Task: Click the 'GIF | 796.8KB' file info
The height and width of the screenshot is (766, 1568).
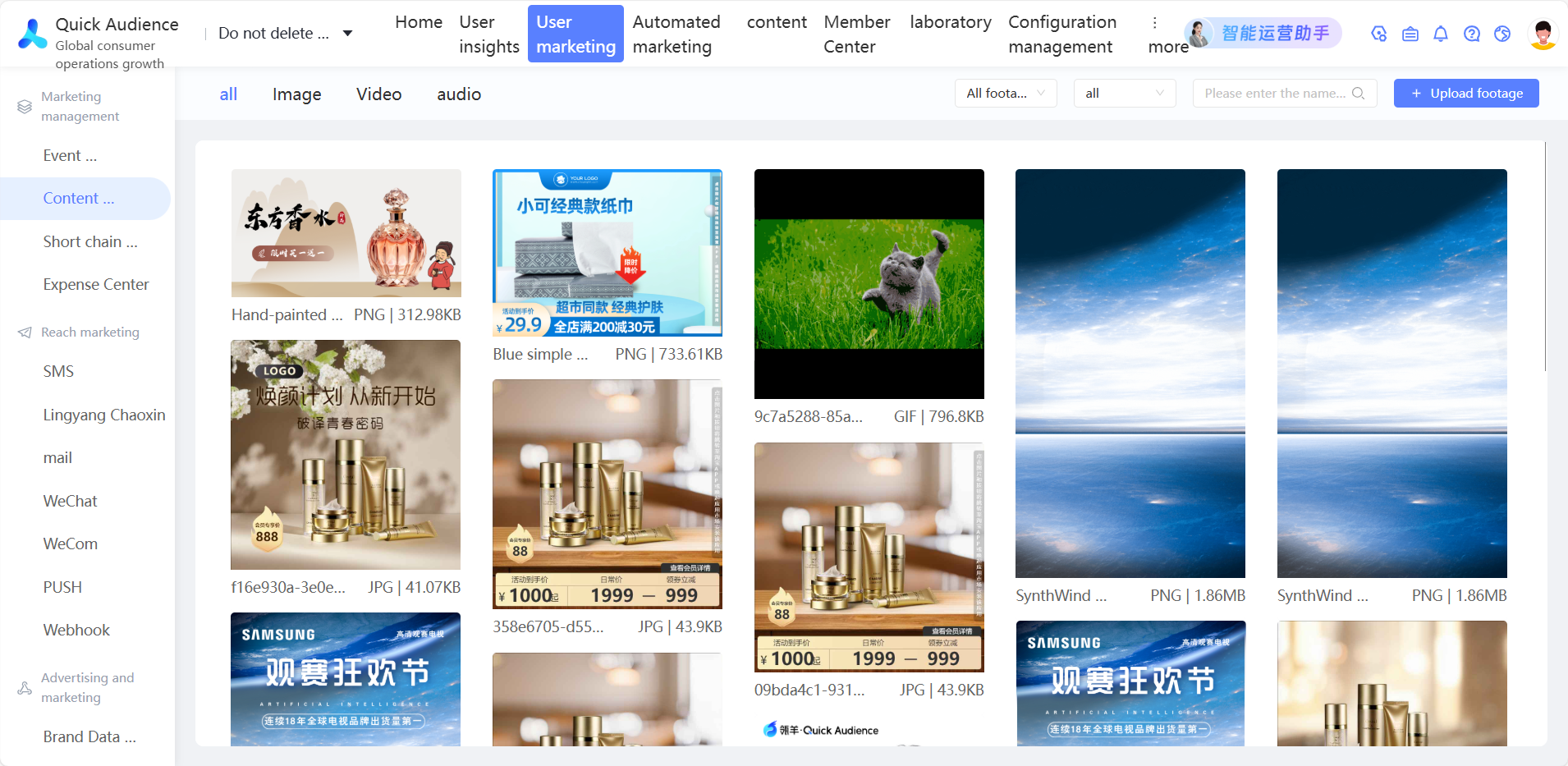Action: 939,417
